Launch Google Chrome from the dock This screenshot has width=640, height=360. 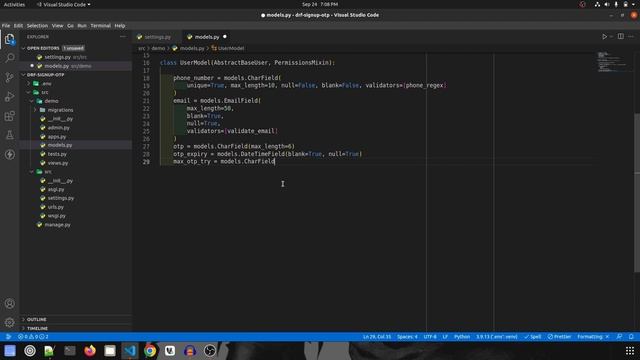point(150,351)
